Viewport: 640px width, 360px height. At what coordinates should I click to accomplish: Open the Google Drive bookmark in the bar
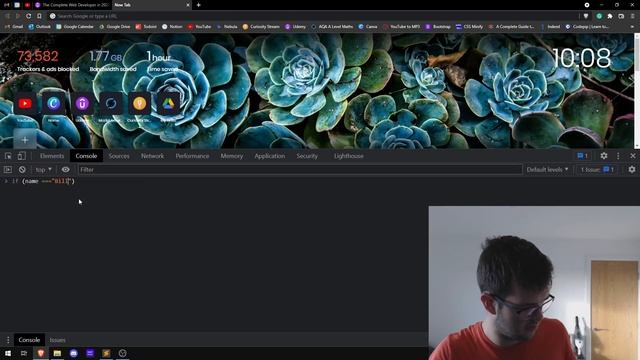[114, 27]
